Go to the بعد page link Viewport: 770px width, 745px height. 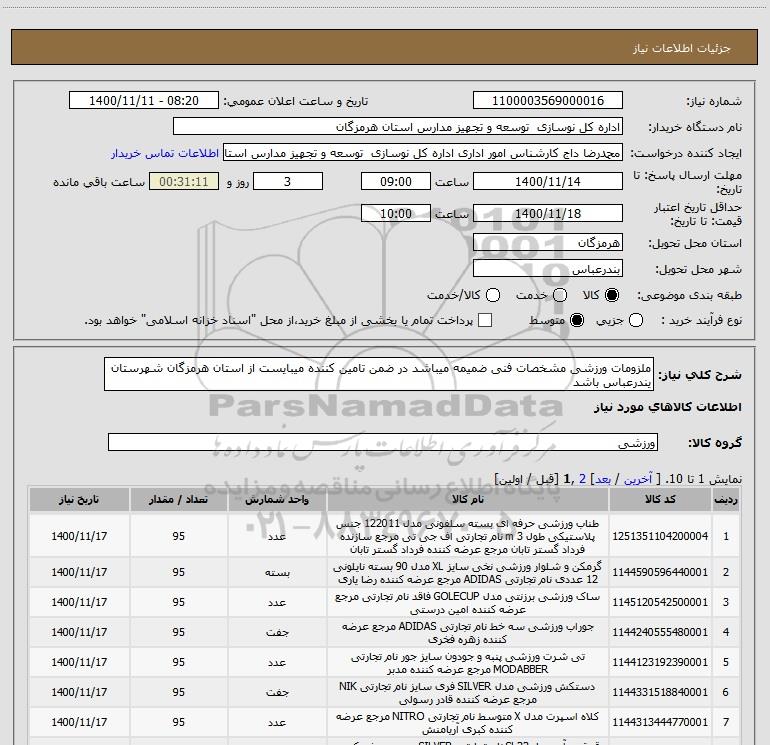(603, 479)
